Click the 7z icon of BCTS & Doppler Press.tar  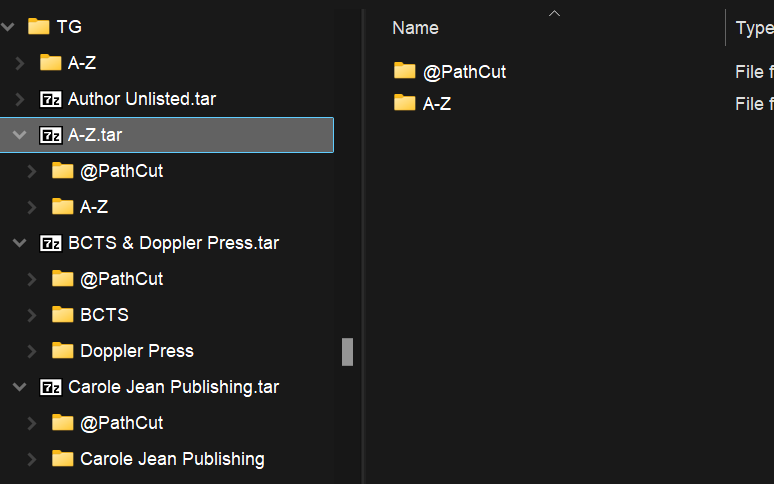(50, 243)
